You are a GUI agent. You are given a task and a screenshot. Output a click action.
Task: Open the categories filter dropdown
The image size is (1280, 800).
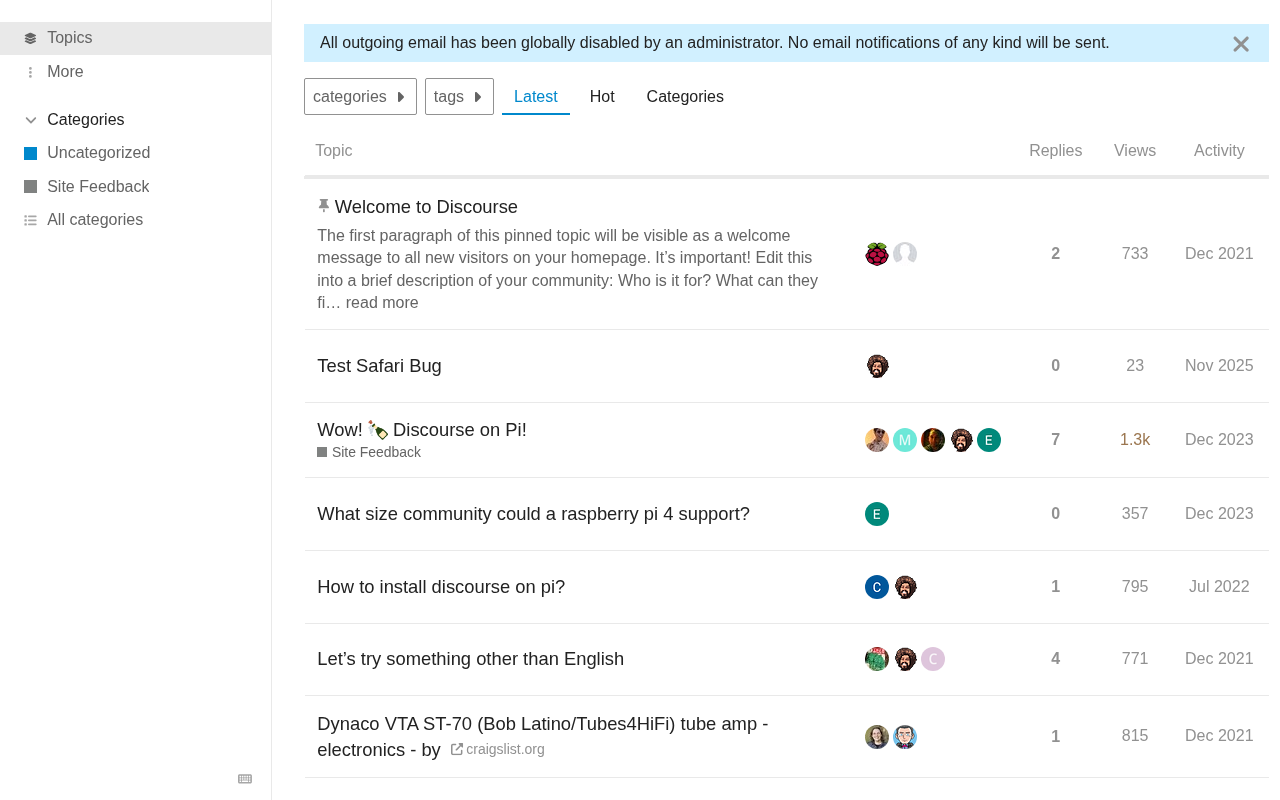pos(360,97)
